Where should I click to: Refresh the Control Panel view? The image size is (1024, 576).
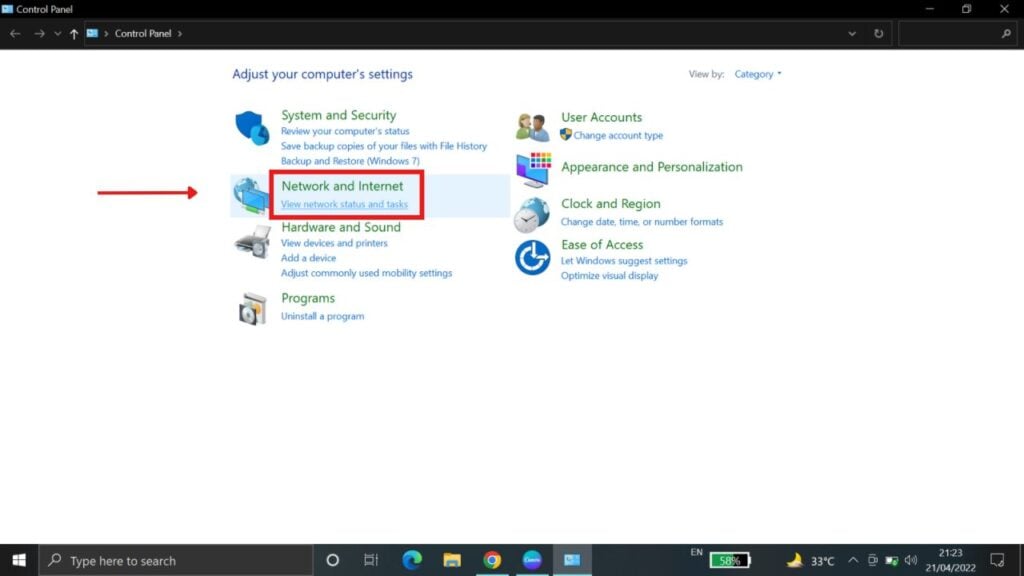click(878, 33)
